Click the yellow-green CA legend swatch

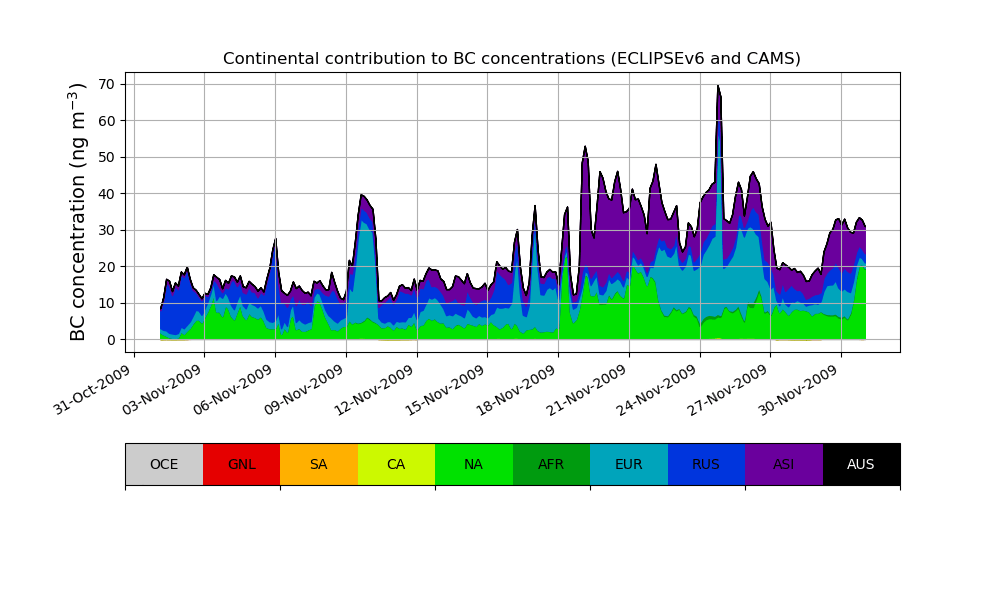396,464
